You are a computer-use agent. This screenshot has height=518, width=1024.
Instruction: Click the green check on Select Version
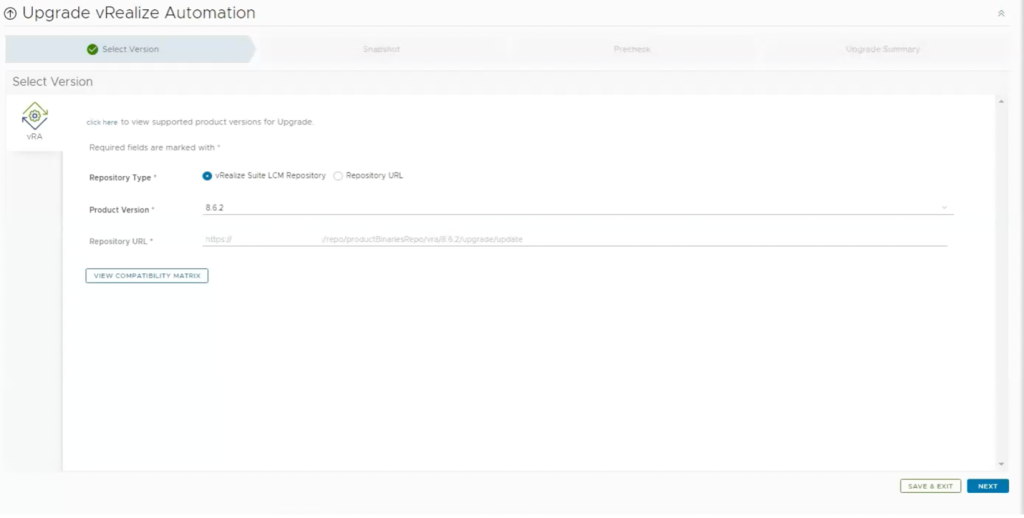(92, 49)
